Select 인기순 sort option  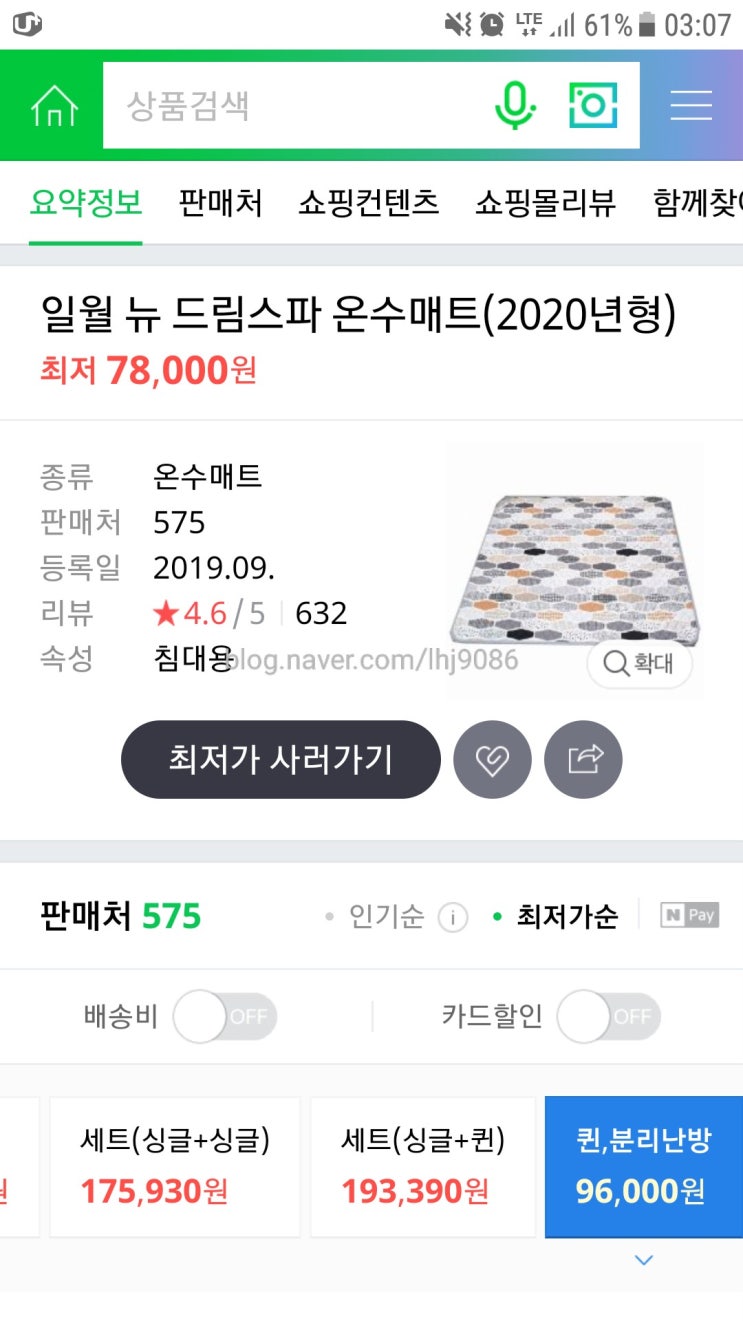click(386, 916)
